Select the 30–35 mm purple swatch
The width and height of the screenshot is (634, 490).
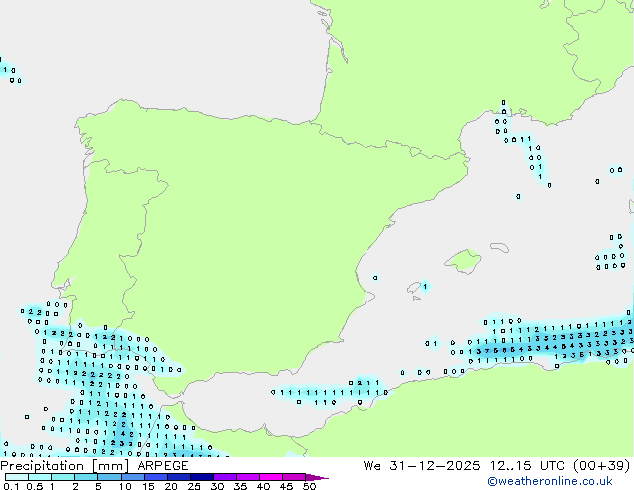tap(225, 477)
